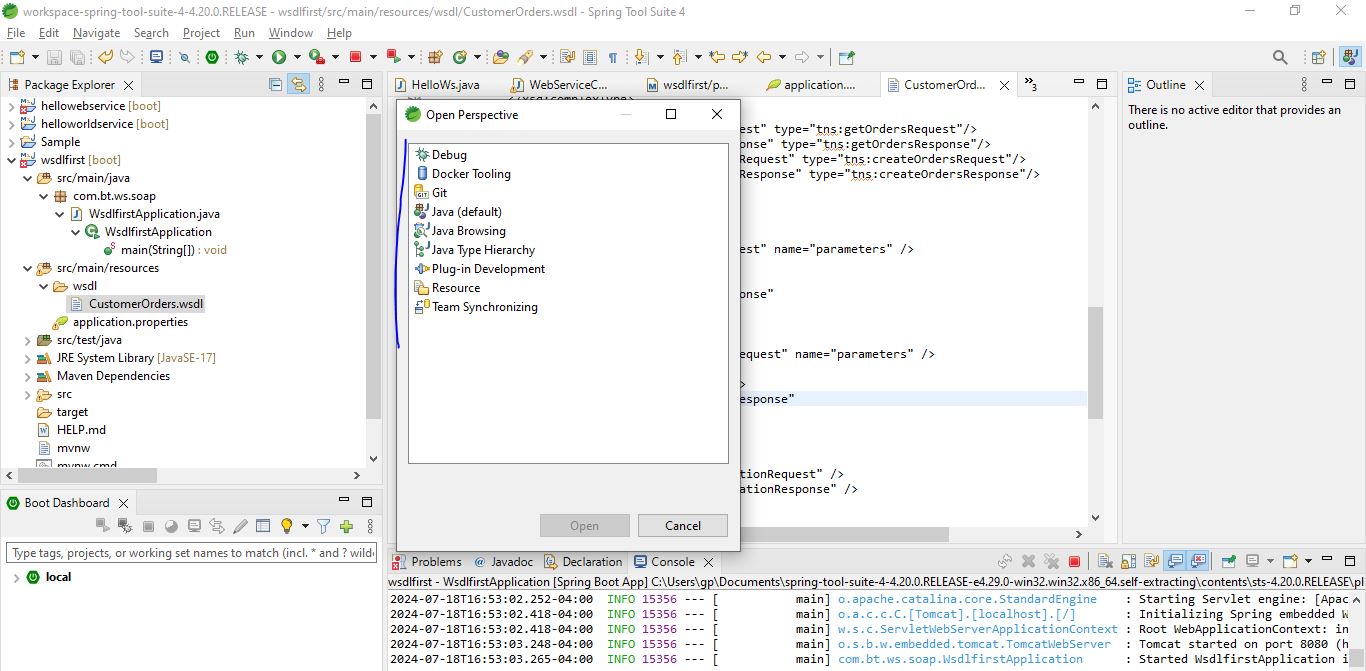
Task: Expand the local node in Boot Dashboard
Action: [16, 578]
